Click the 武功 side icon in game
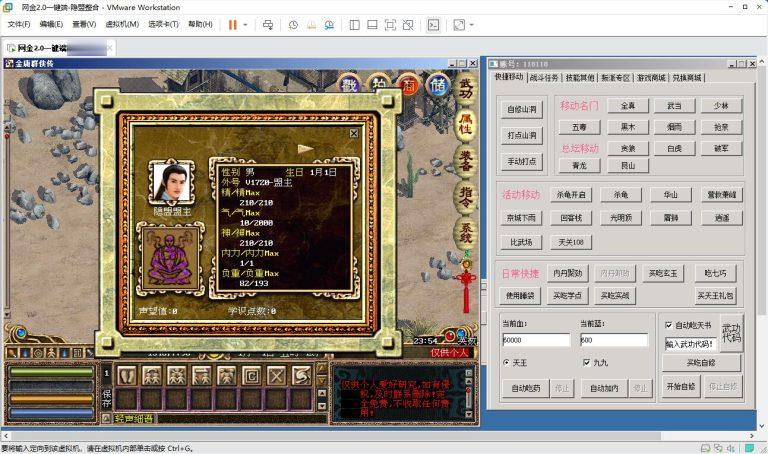The image size is (768, 454). 466,93
